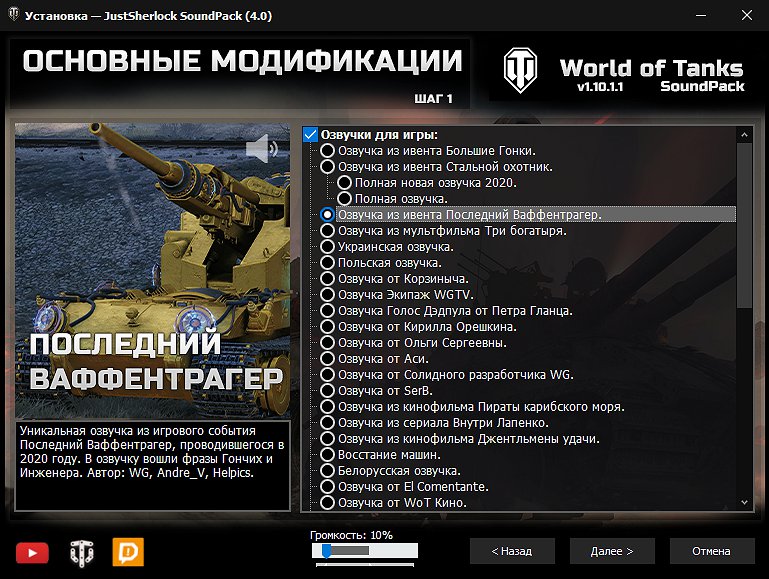769x579 pixels.
Task: Click the installer icon in the title bar
Action: coord(14,15)
